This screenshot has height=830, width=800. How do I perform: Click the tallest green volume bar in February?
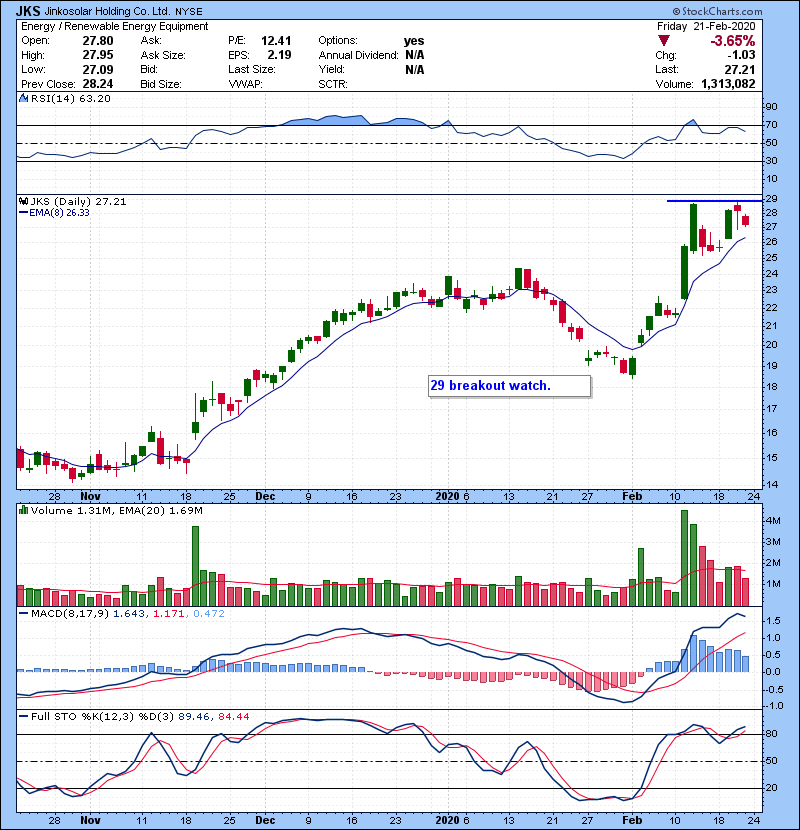coord(684,558)
